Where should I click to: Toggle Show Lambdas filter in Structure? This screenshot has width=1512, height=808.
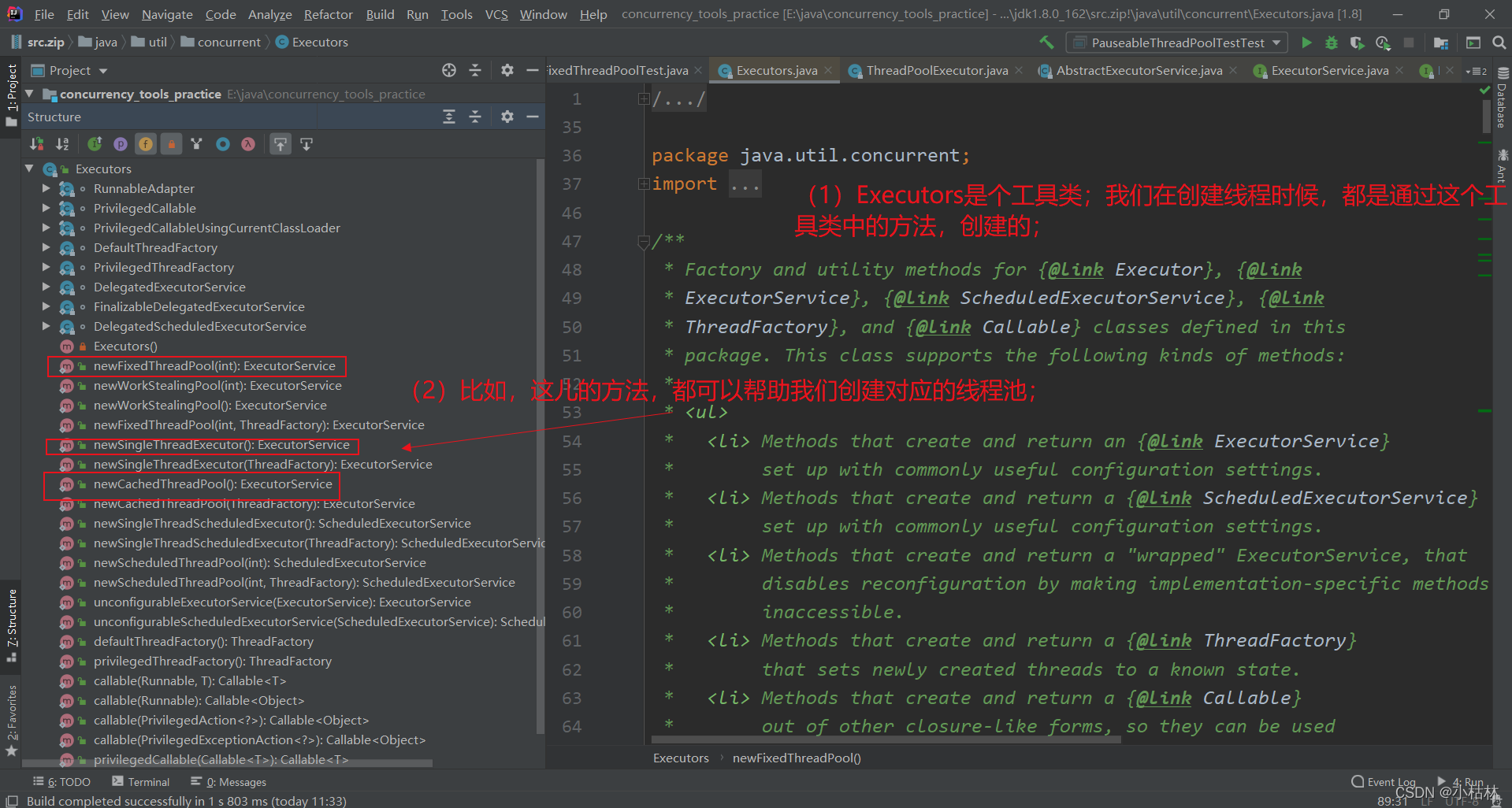tap(248, 144)
